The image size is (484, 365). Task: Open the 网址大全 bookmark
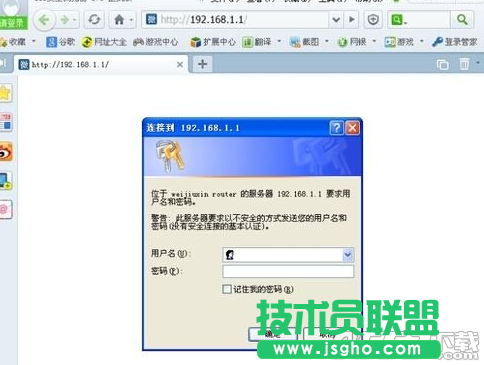click(104, 42)
